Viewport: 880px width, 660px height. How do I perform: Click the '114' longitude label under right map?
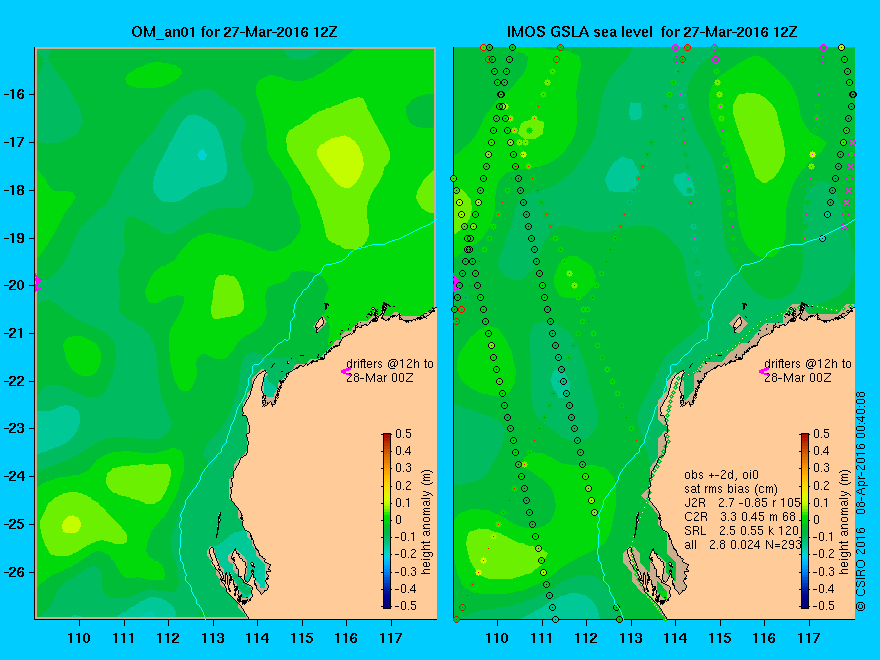pos(675,638)
